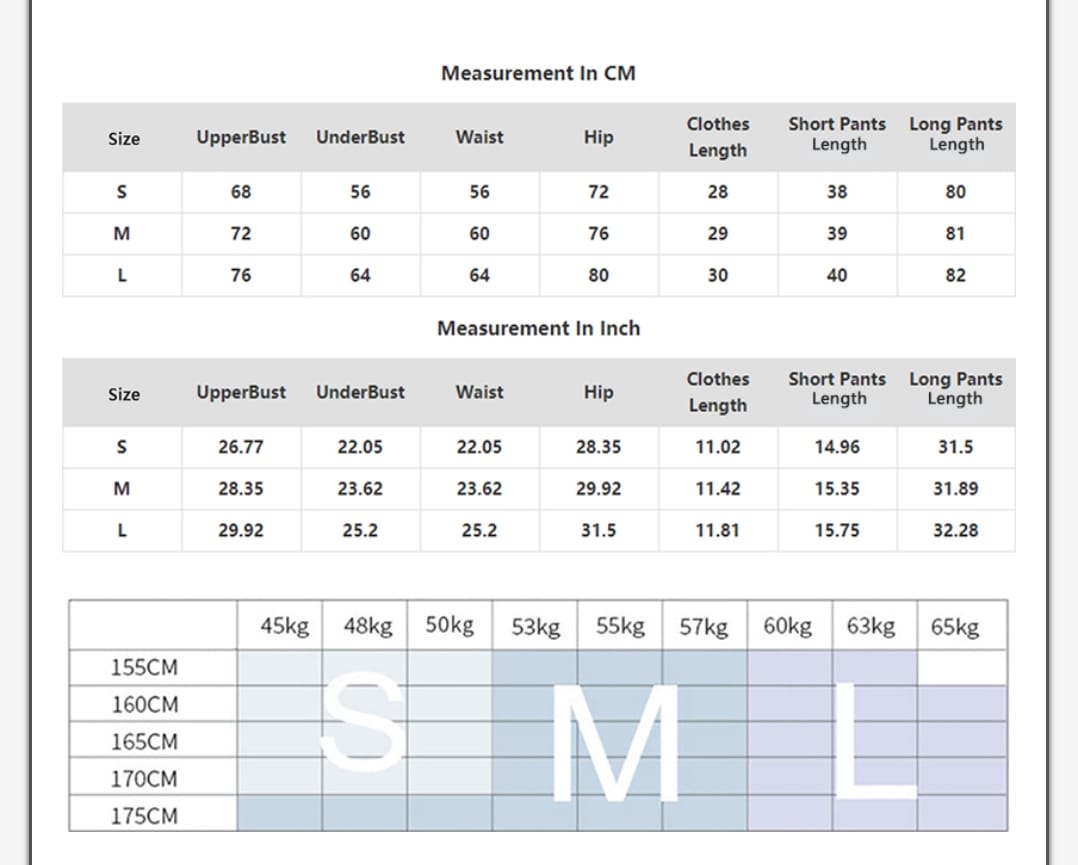Viewport: 1078px width, 865px height.
Task: Click the 'Measurement In CM' heading
Action: [538, 73]
